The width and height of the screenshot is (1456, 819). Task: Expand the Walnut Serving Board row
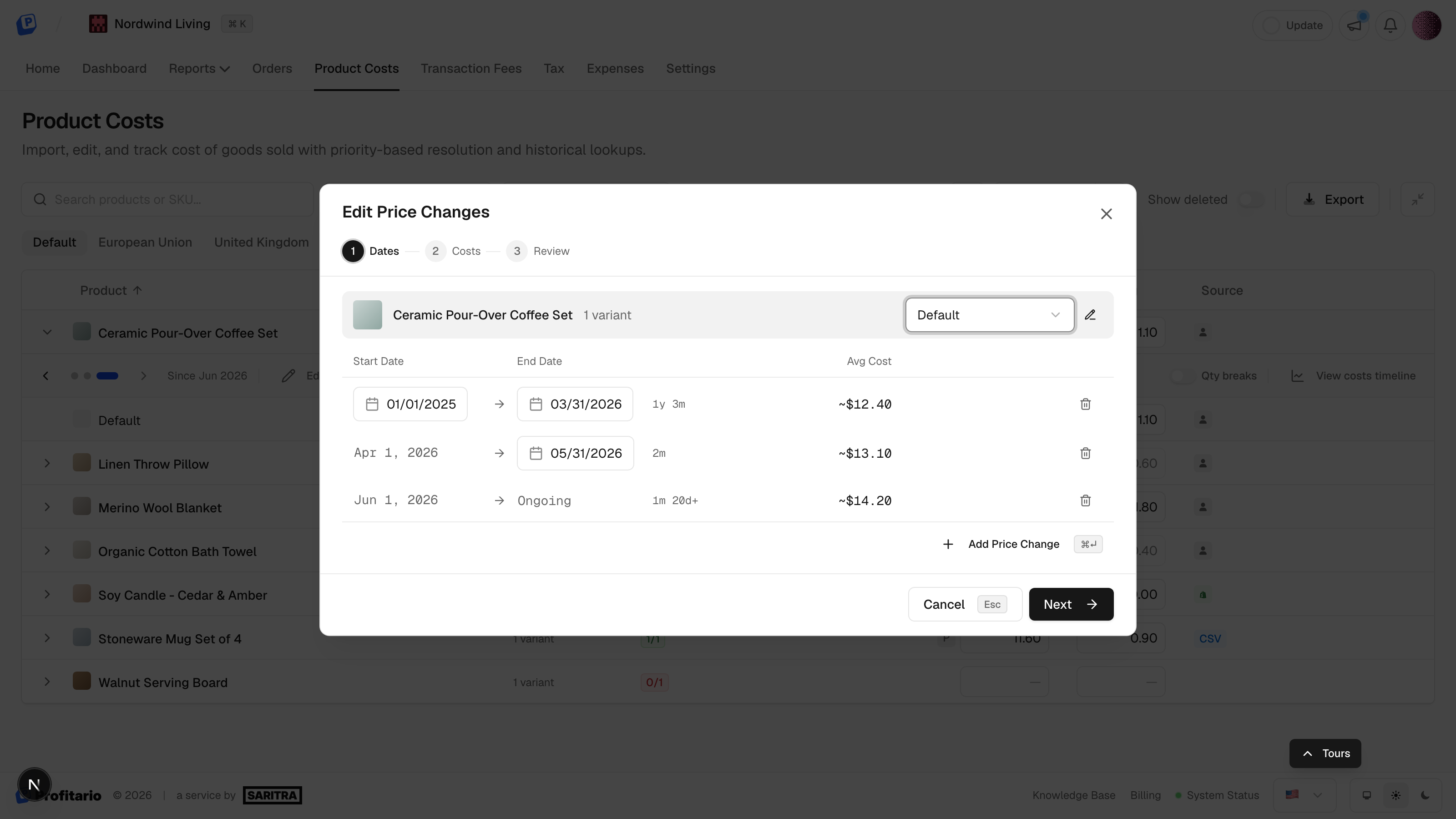47,682
